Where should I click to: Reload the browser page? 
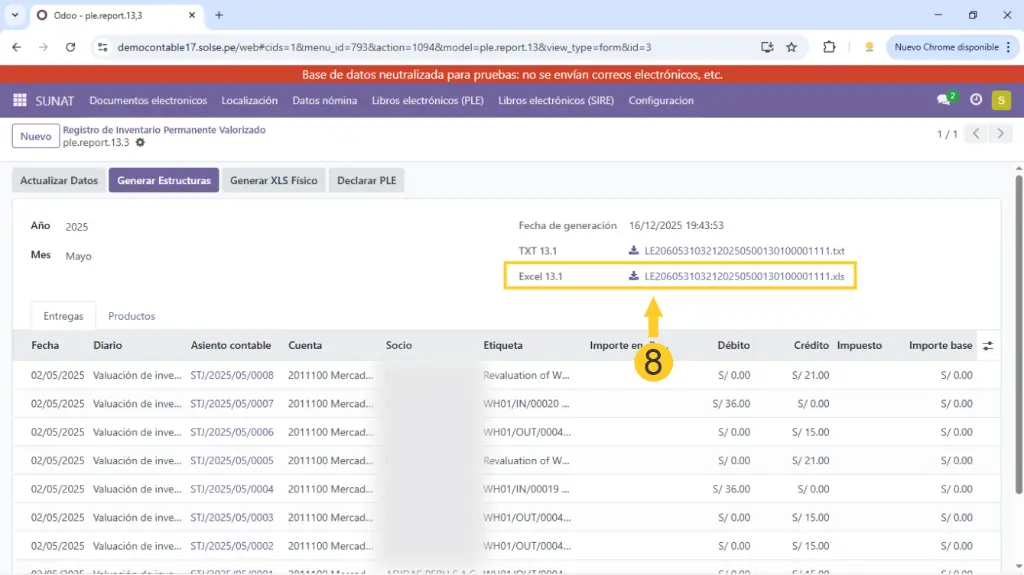click(70, 47)
